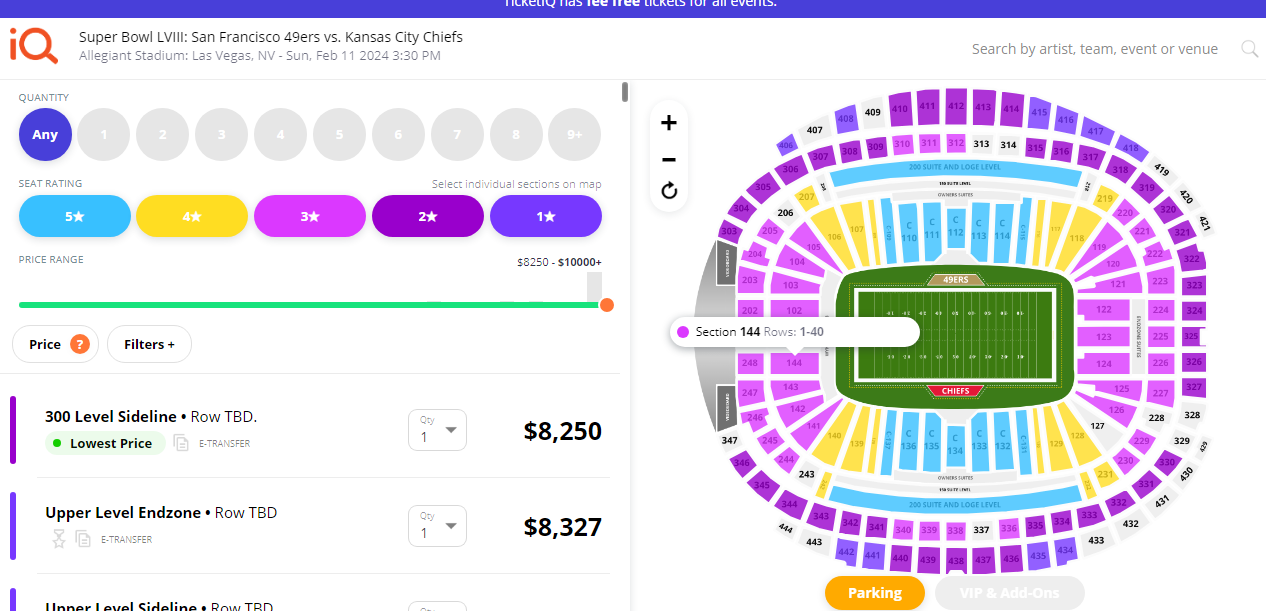Toggle the 4-star seat rating filter
The image size is (1266, 611).
coord(192,216)
